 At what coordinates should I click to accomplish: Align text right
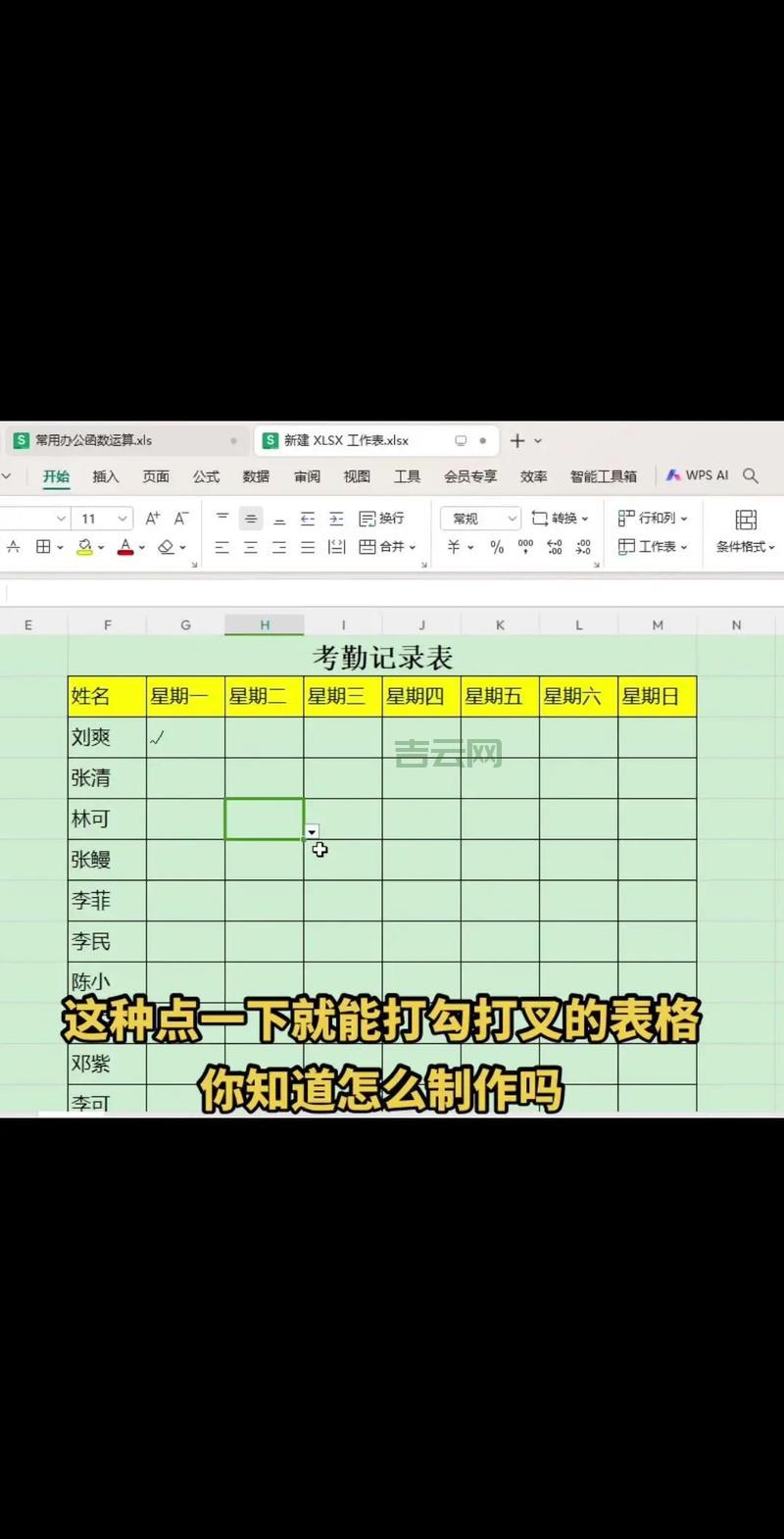(x=279, y=547)
